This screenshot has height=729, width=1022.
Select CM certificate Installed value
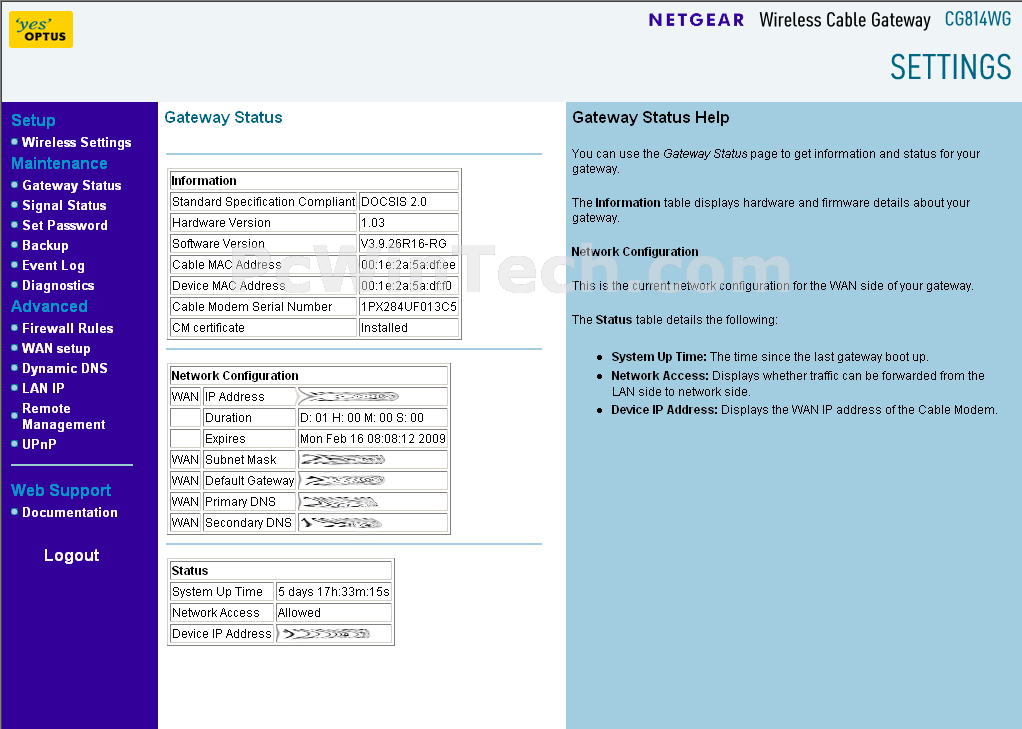[409, 327]
